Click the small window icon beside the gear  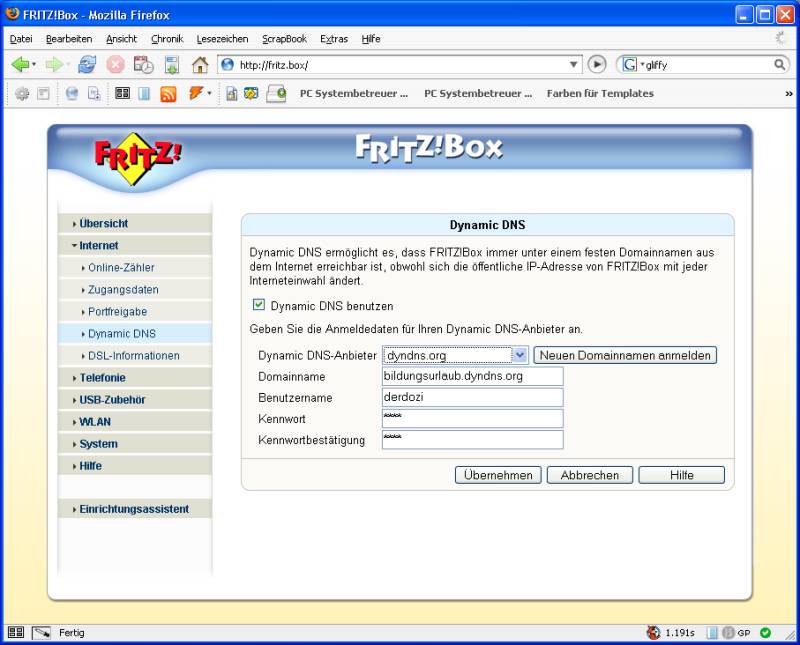(44, 93)
